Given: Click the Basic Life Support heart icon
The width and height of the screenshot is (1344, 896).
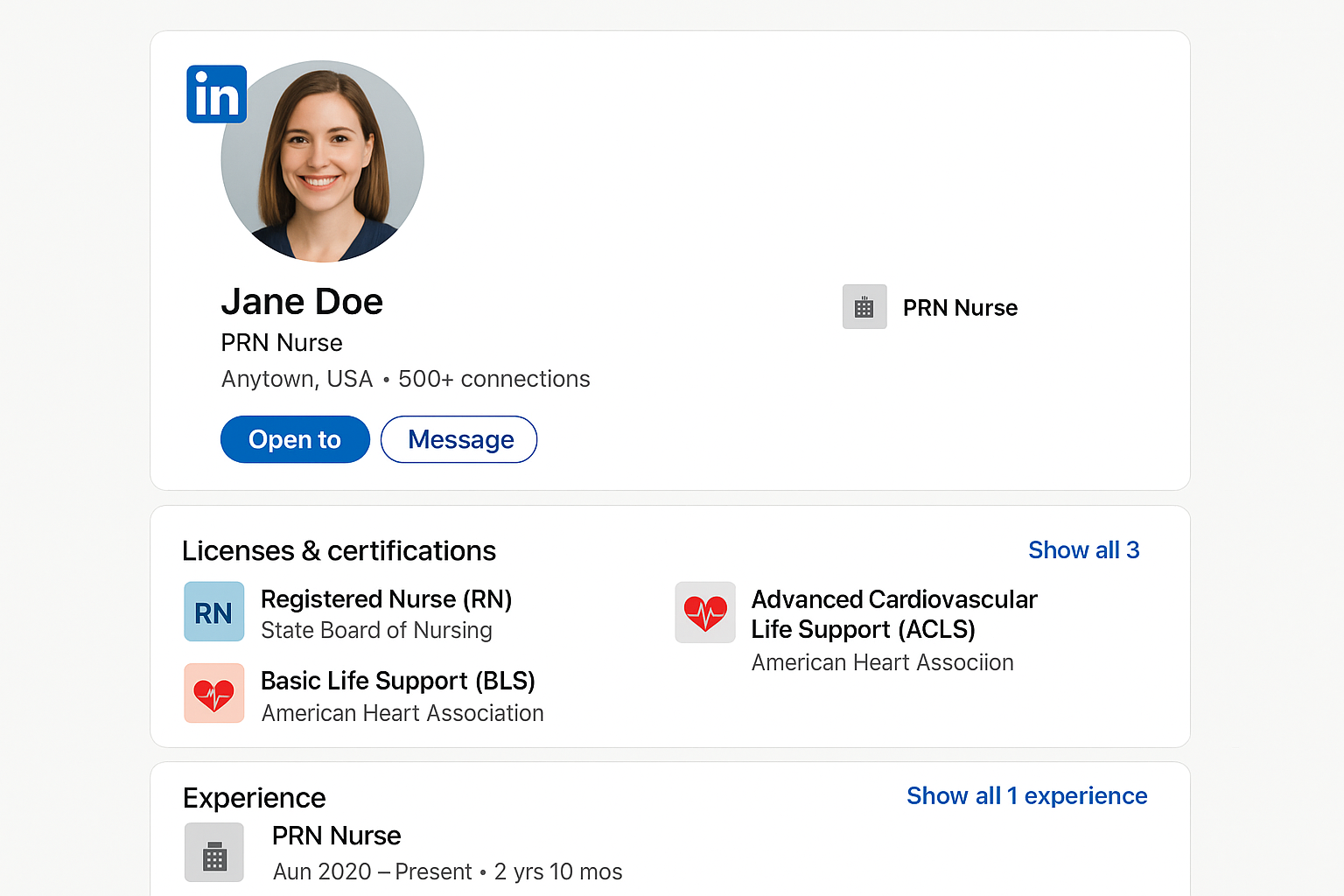Looking at the screenshot, I should pos(214,693).
